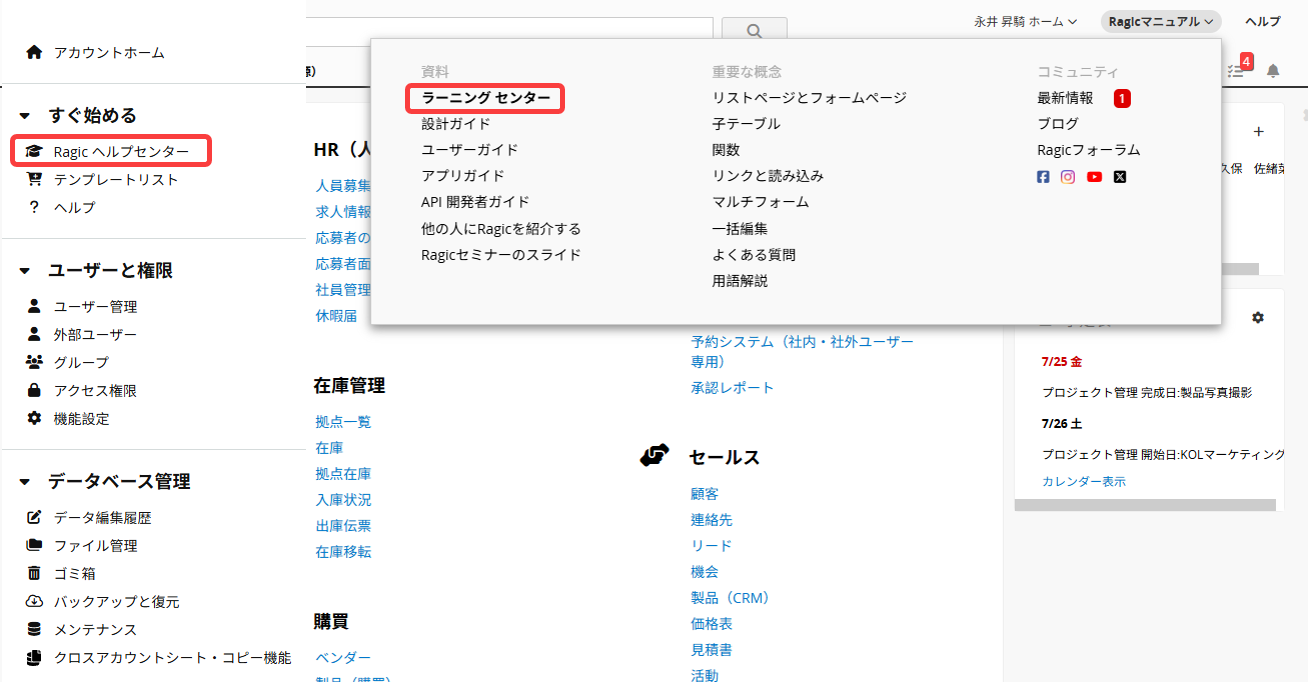Click the カレンダー表示 link

(1084, 482)
